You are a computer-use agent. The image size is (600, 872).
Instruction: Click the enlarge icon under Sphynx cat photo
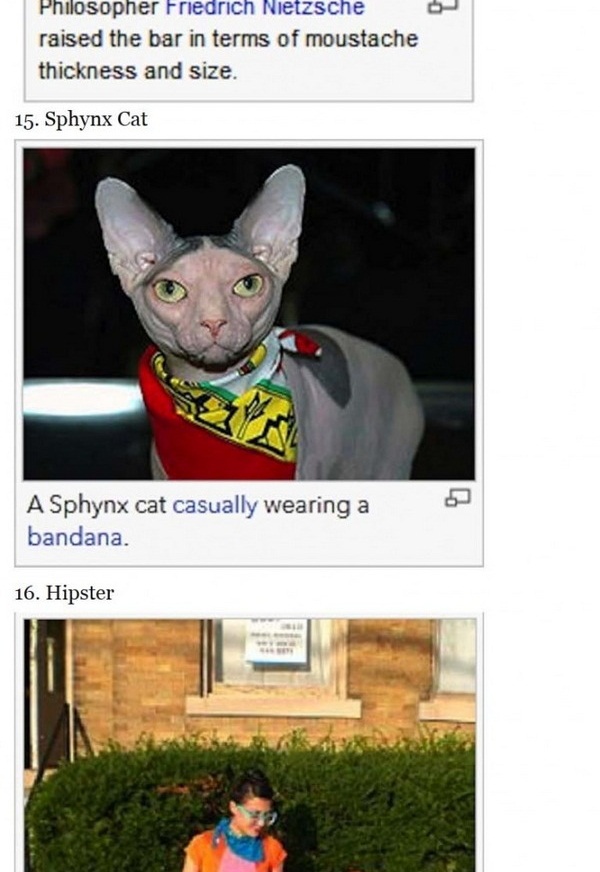pos(458,498)
